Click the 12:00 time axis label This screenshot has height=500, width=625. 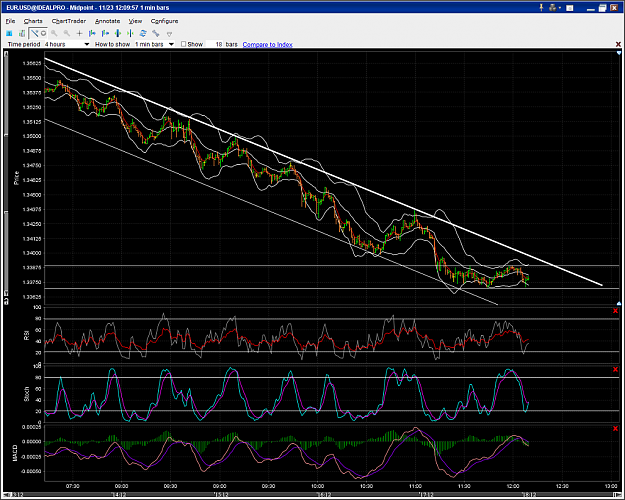click(x=513, y=486)
